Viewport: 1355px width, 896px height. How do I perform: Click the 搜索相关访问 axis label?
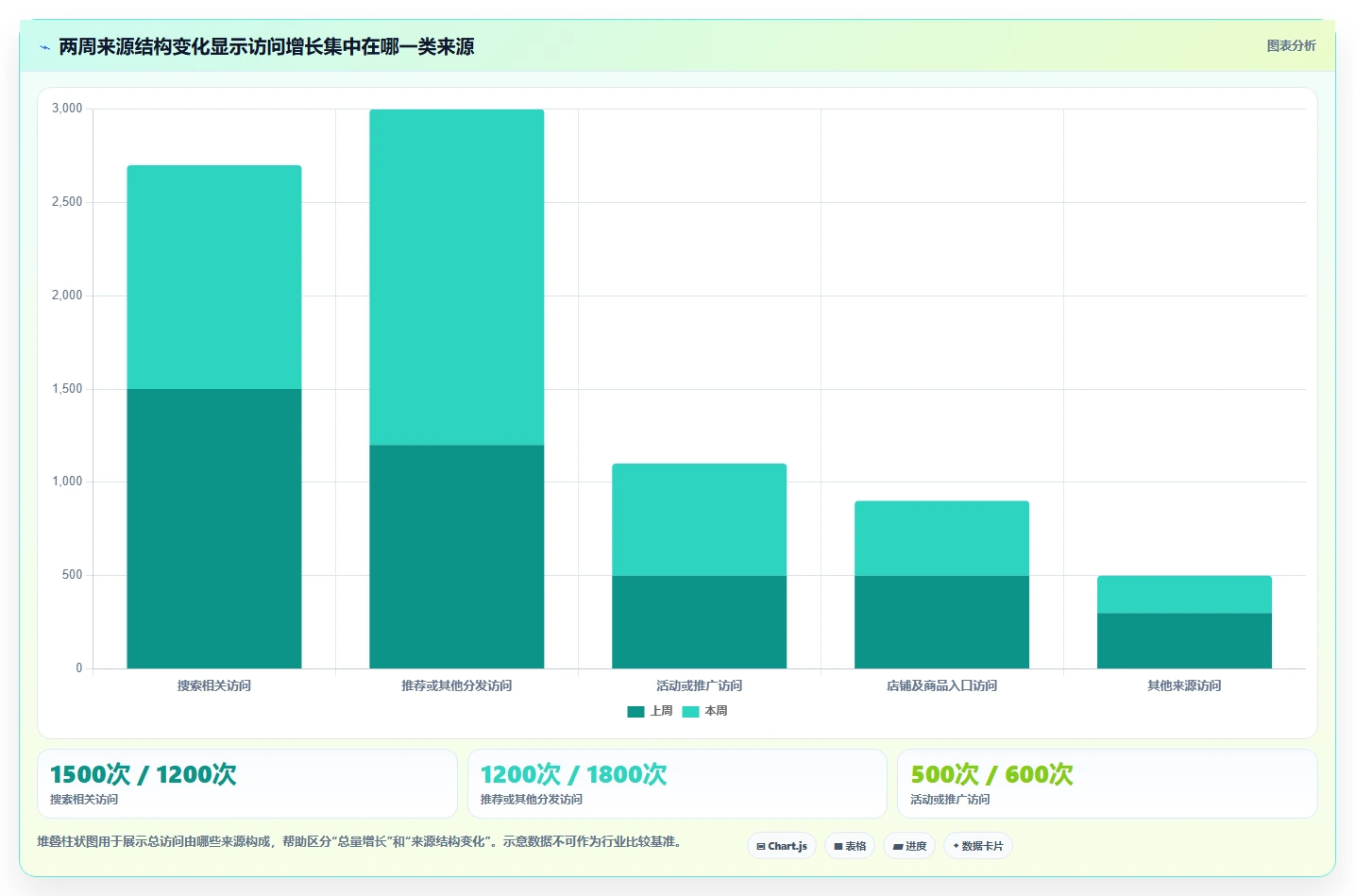pyautogui.click(x=214, y=685)
